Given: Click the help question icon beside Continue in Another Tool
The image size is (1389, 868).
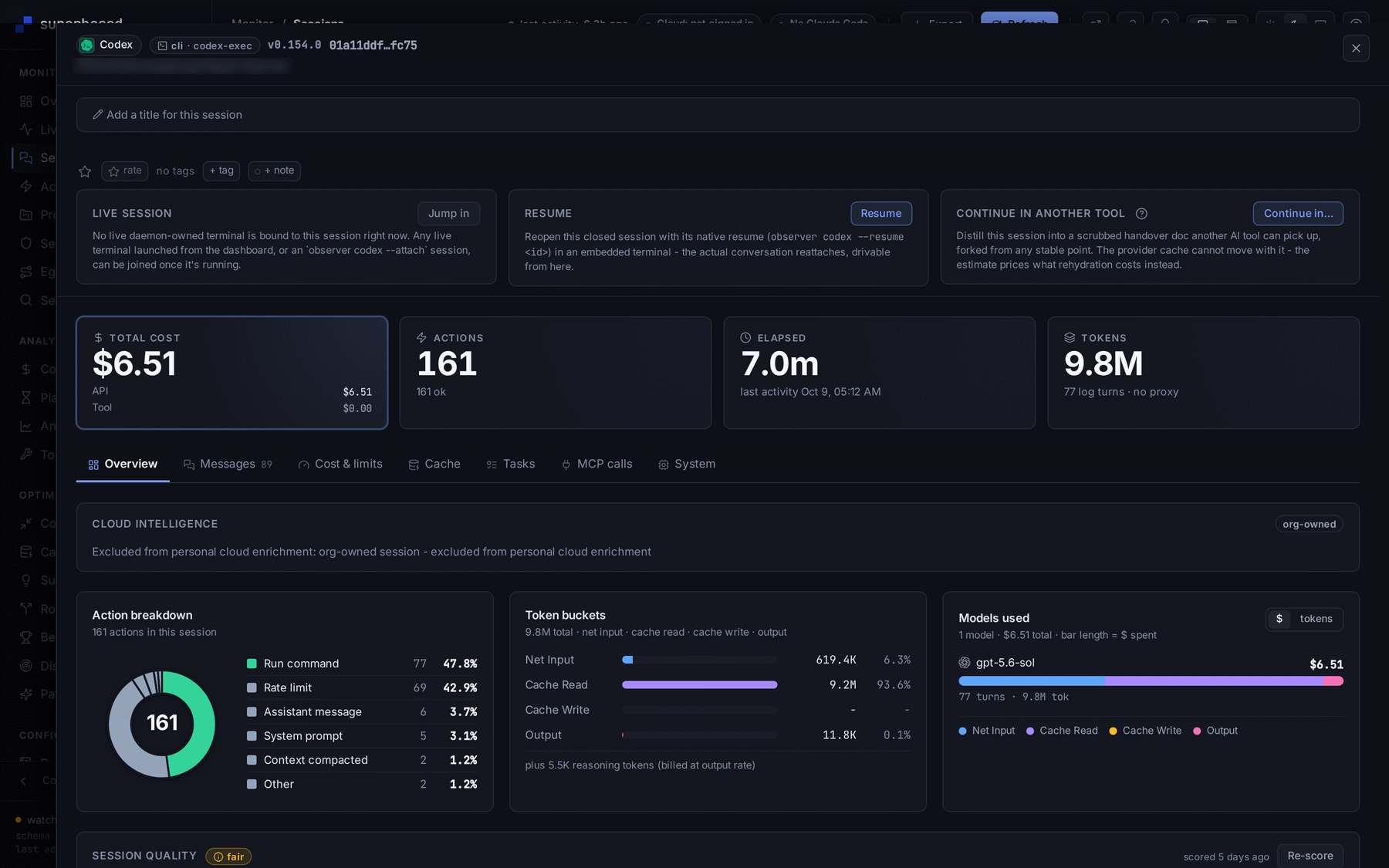Looking at the screenshot, I should [1141, 214].
